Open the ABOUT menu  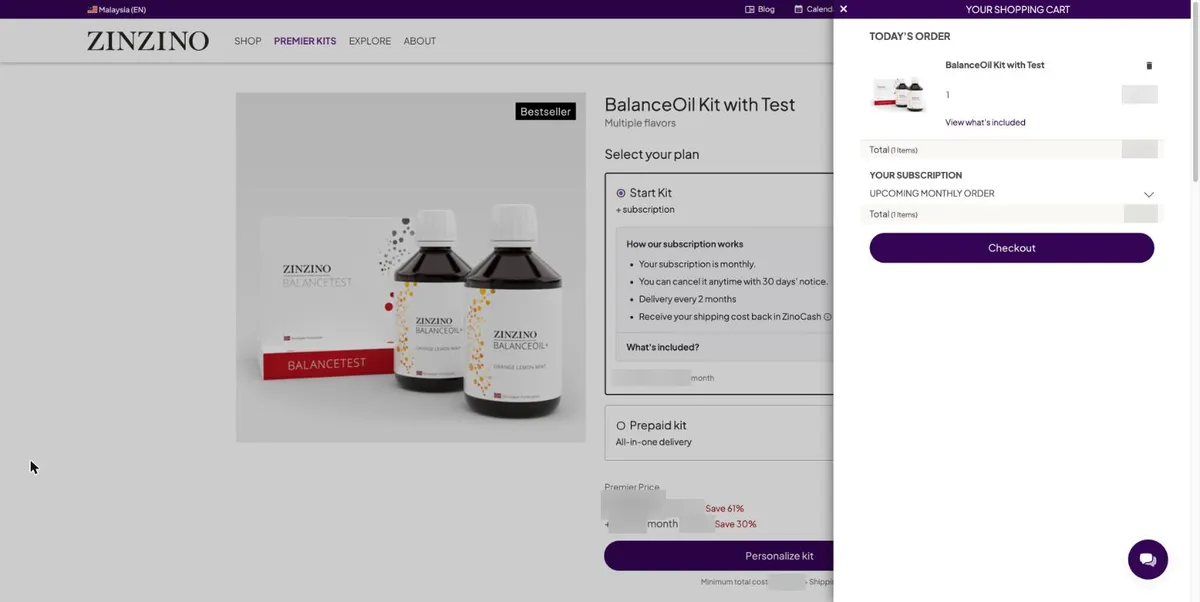point(420,41)
